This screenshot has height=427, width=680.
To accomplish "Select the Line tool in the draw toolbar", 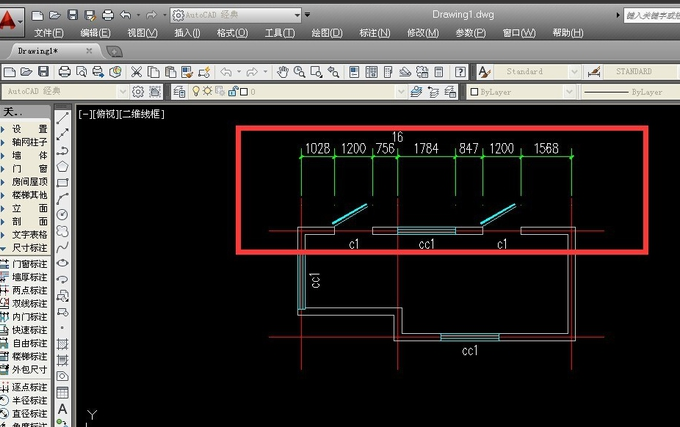I will point(62,118).
